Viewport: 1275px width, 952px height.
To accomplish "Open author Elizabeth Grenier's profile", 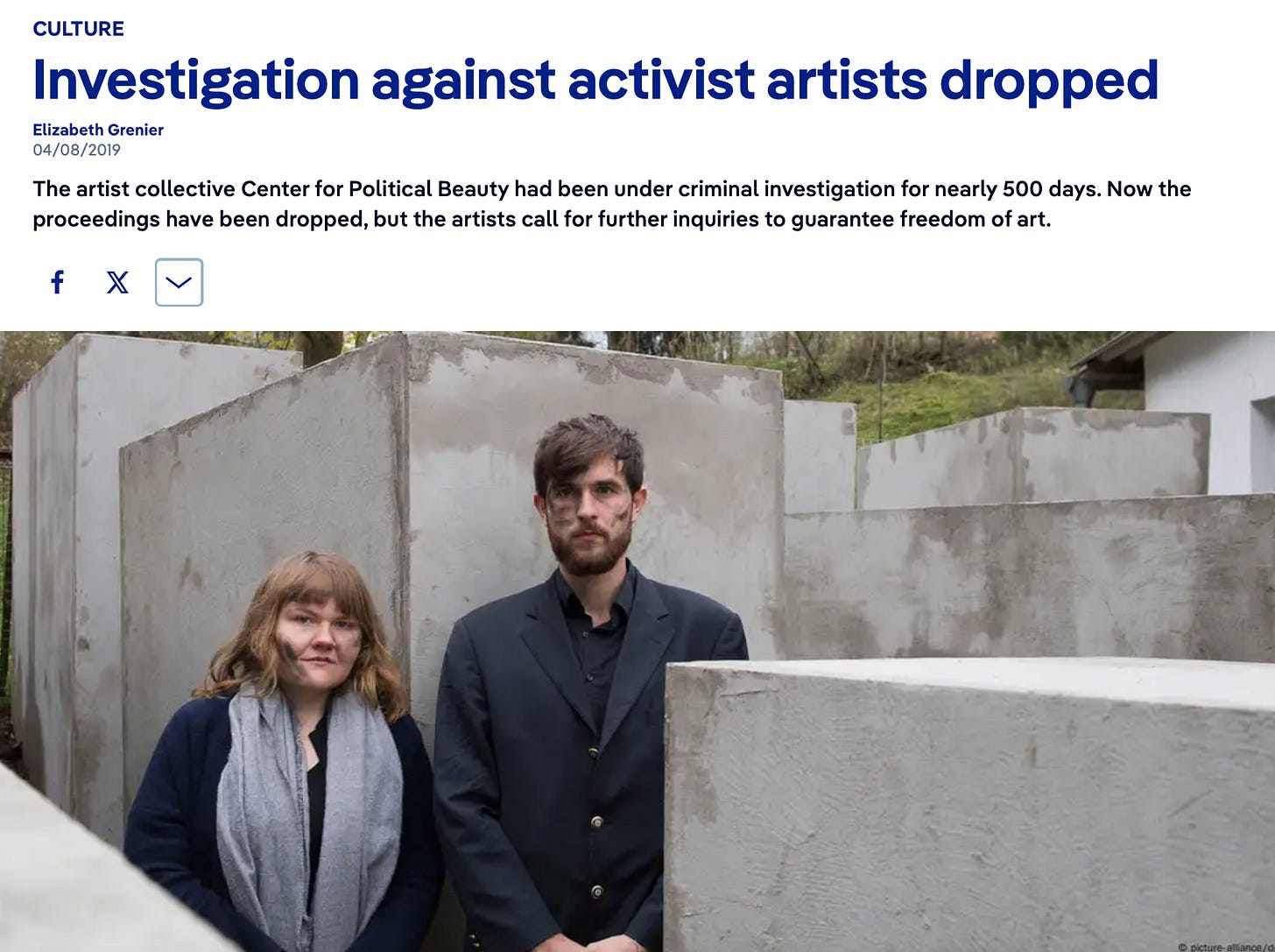I will 98,130.
